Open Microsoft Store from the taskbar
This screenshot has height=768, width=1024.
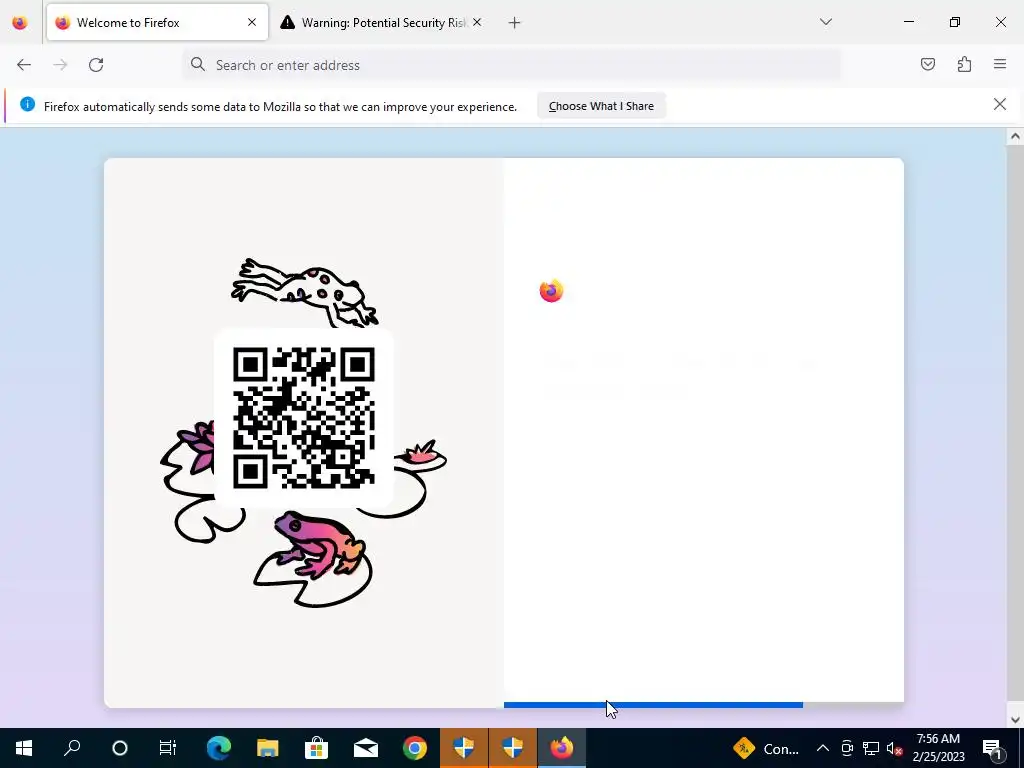317,748
